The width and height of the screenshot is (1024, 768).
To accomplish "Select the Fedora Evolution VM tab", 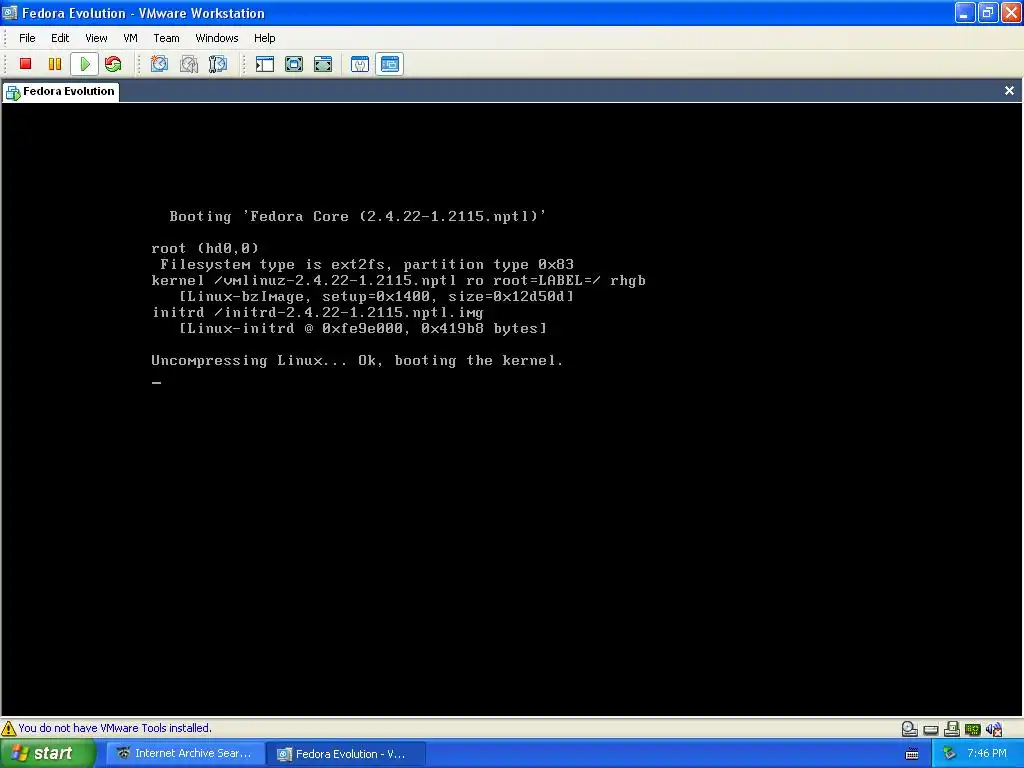I will (61, 91).
